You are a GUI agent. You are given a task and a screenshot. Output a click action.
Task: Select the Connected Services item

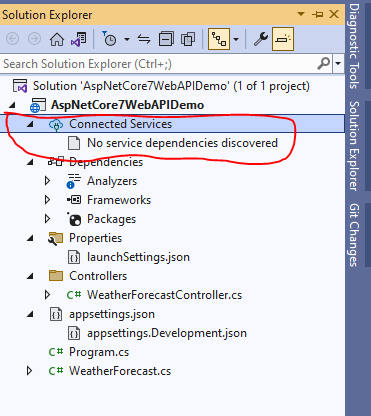pos(120,124)
